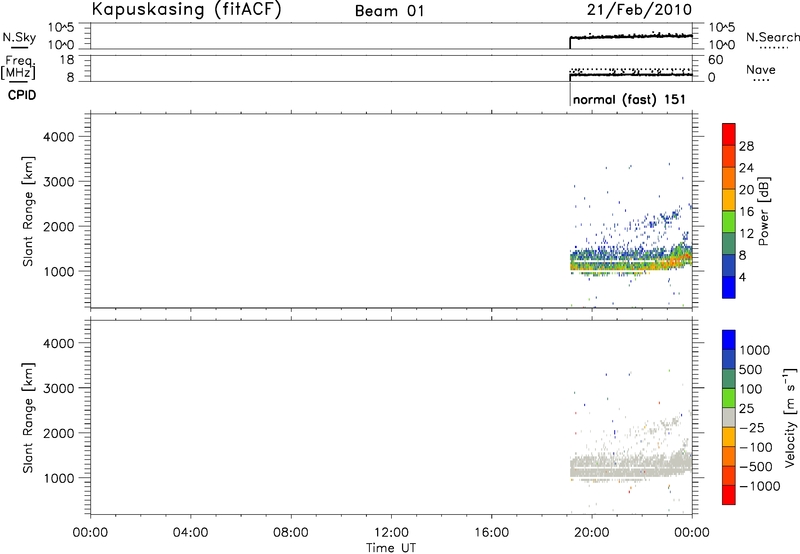Click the Time UT axis title
This screenshot has width=800, height=554.
click(391, 548)
